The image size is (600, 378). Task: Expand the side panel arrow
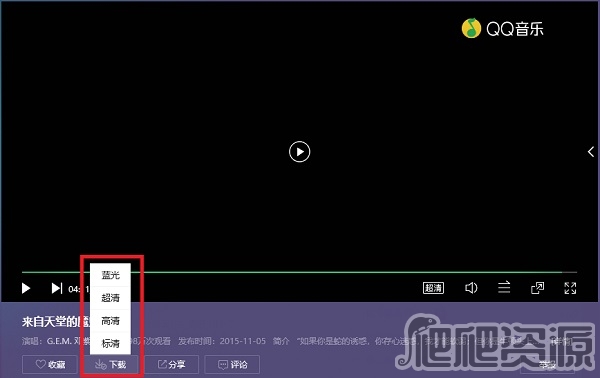tap(591, 152)
